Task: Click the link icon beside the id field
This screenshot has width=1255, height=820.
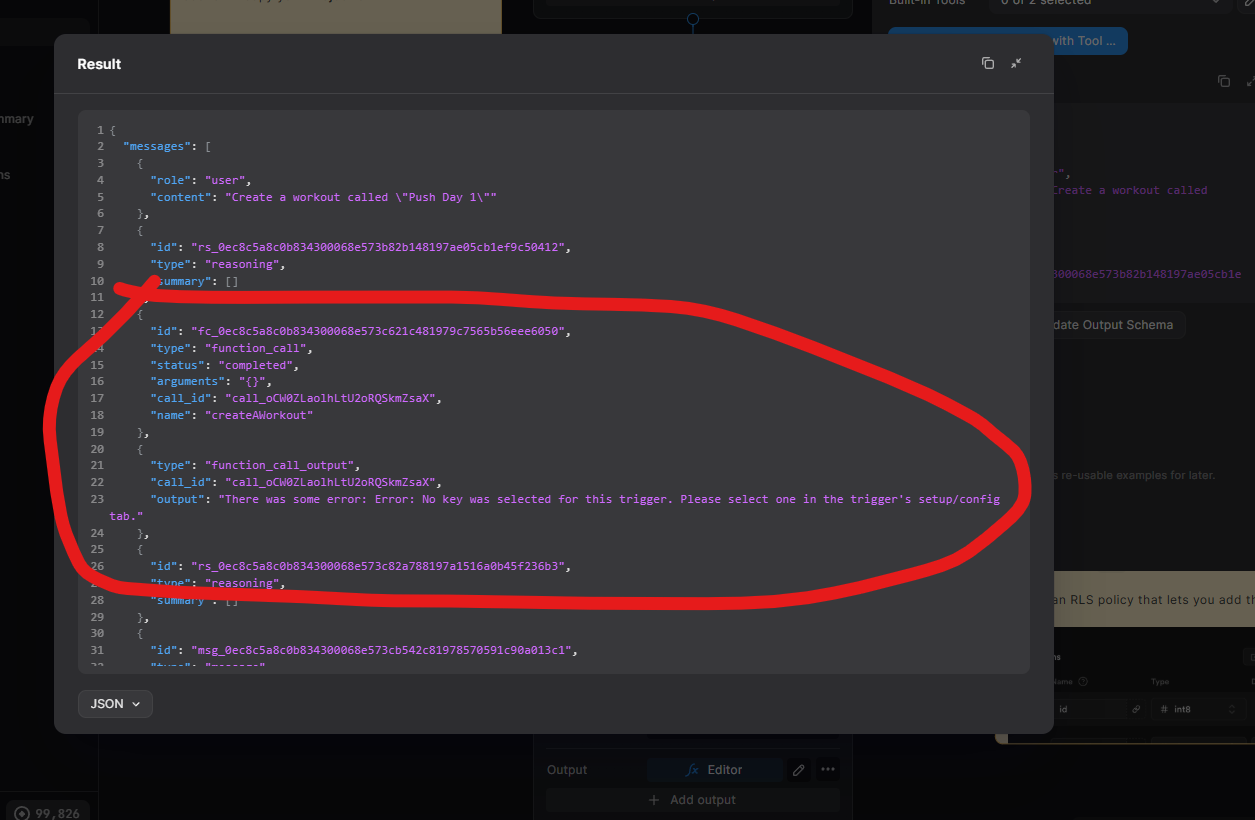Action: [1136, 709]
